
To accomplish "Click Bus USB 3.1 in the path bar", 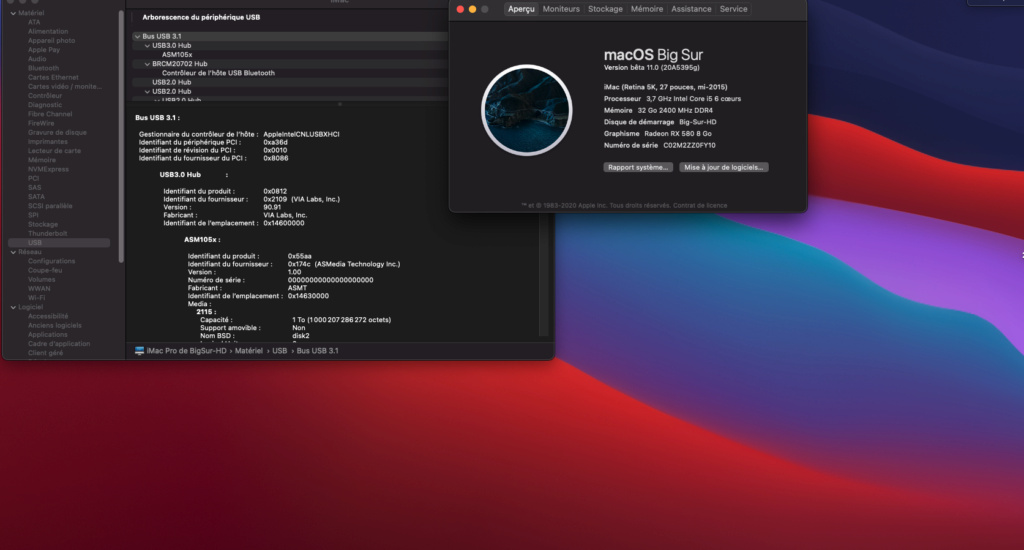I will (317, 351).
